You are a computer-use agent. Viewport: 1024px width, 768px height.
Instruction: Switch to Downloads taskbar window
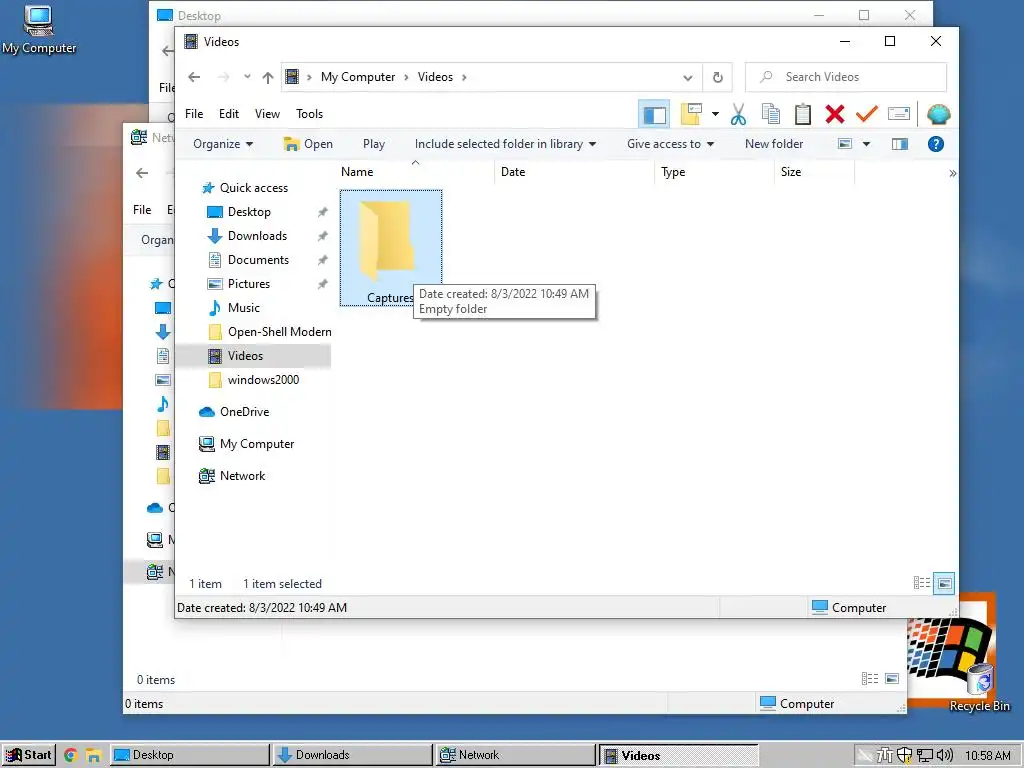pyautogui.click(x=352, y=755)
